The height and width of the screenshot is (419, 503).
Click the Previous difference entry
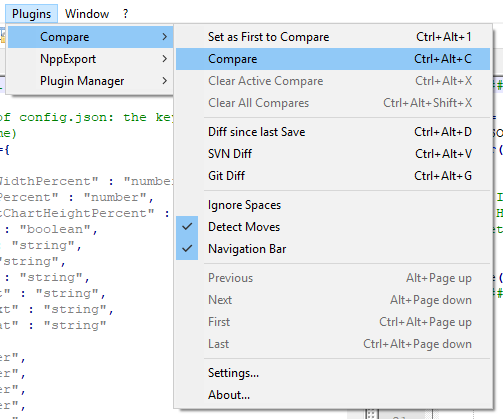coord(333,278)
